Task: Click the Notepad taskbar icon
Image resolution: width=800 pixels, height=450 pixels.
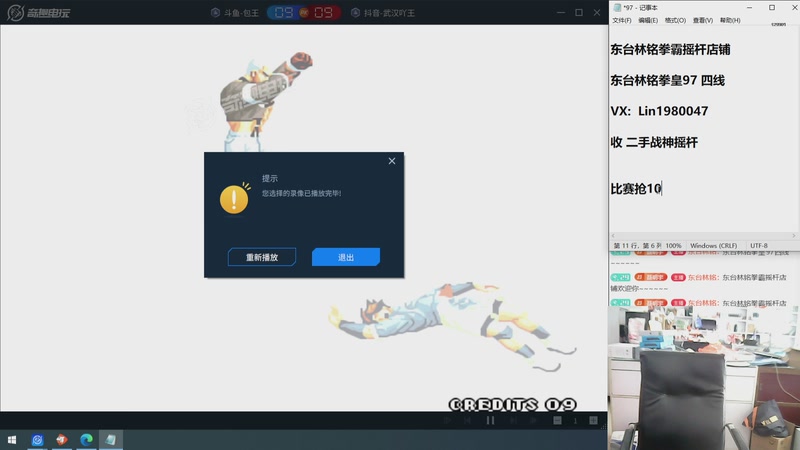Action: pos(111,439)
